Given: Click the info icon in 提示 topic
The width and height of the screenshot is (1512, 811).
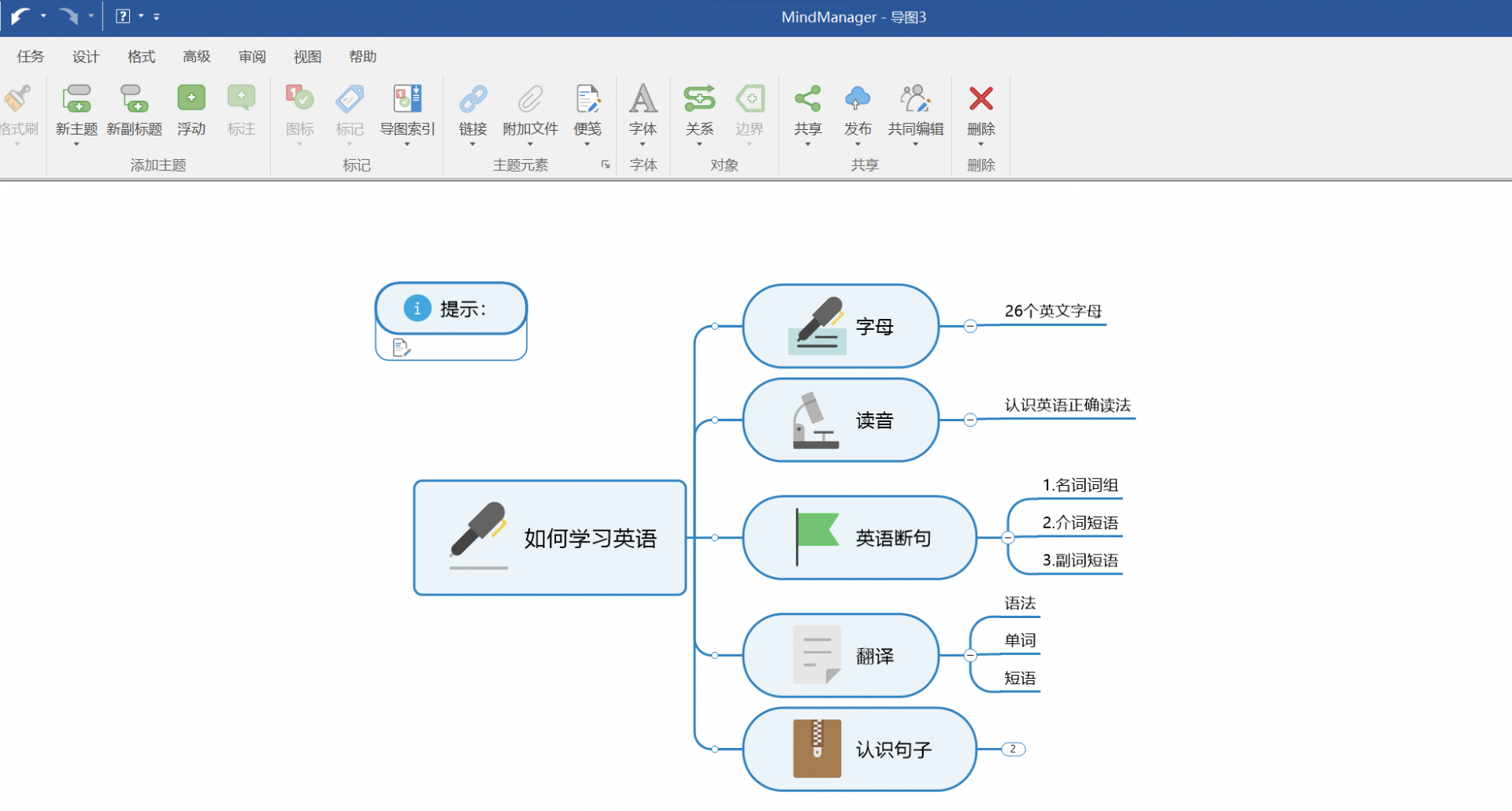Looking at the screenshot, I should 417,309.
